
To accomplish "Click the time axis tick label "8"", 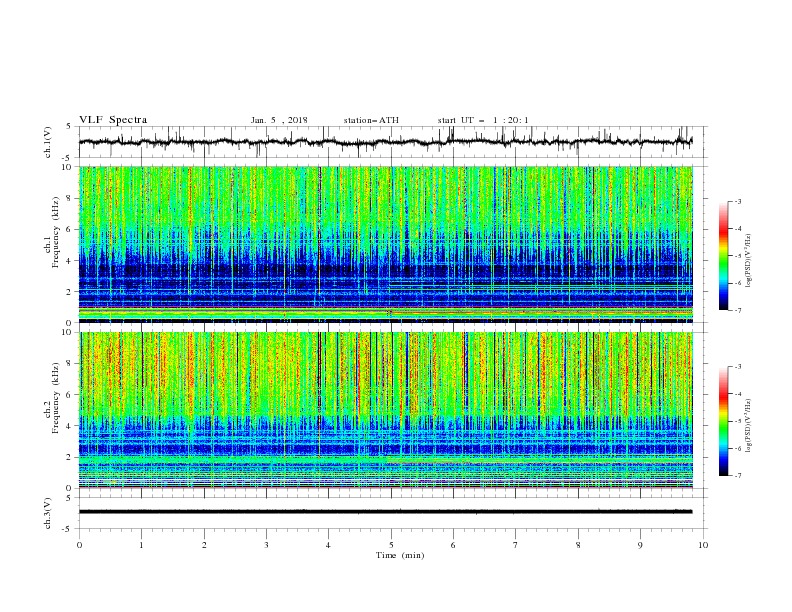I will (578, 545).
